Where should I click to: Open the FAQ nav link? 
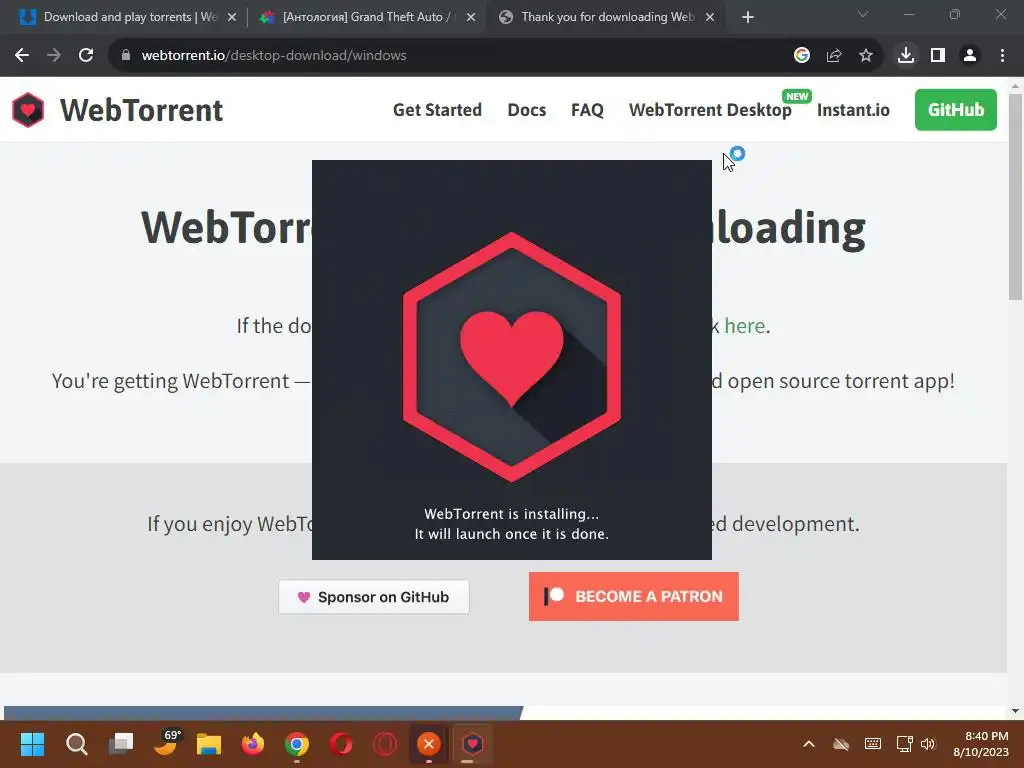(x=587, y=110)
